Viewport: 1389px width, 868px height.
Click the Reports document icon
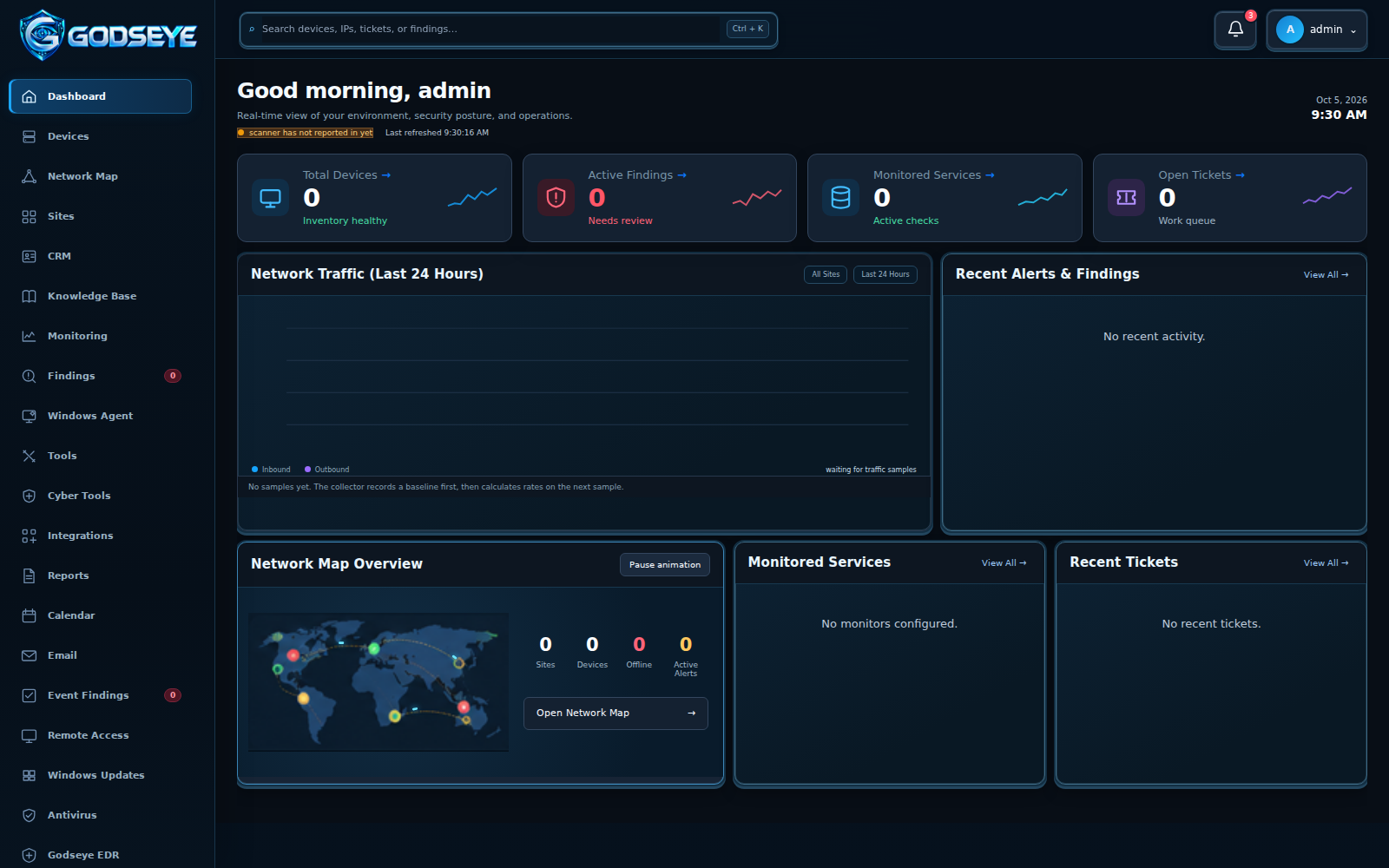29,575
